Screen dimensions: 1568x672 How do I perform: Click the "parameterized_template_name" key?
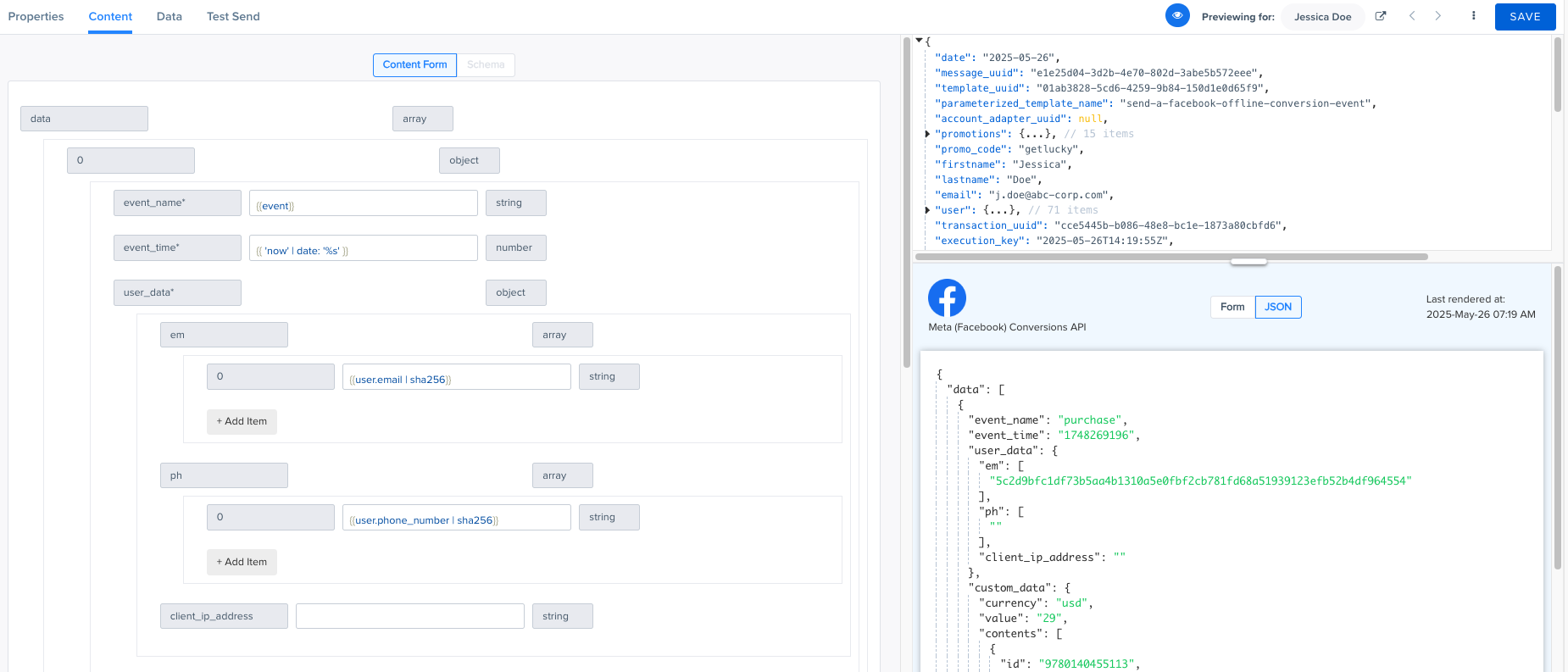coord(1020,103)
